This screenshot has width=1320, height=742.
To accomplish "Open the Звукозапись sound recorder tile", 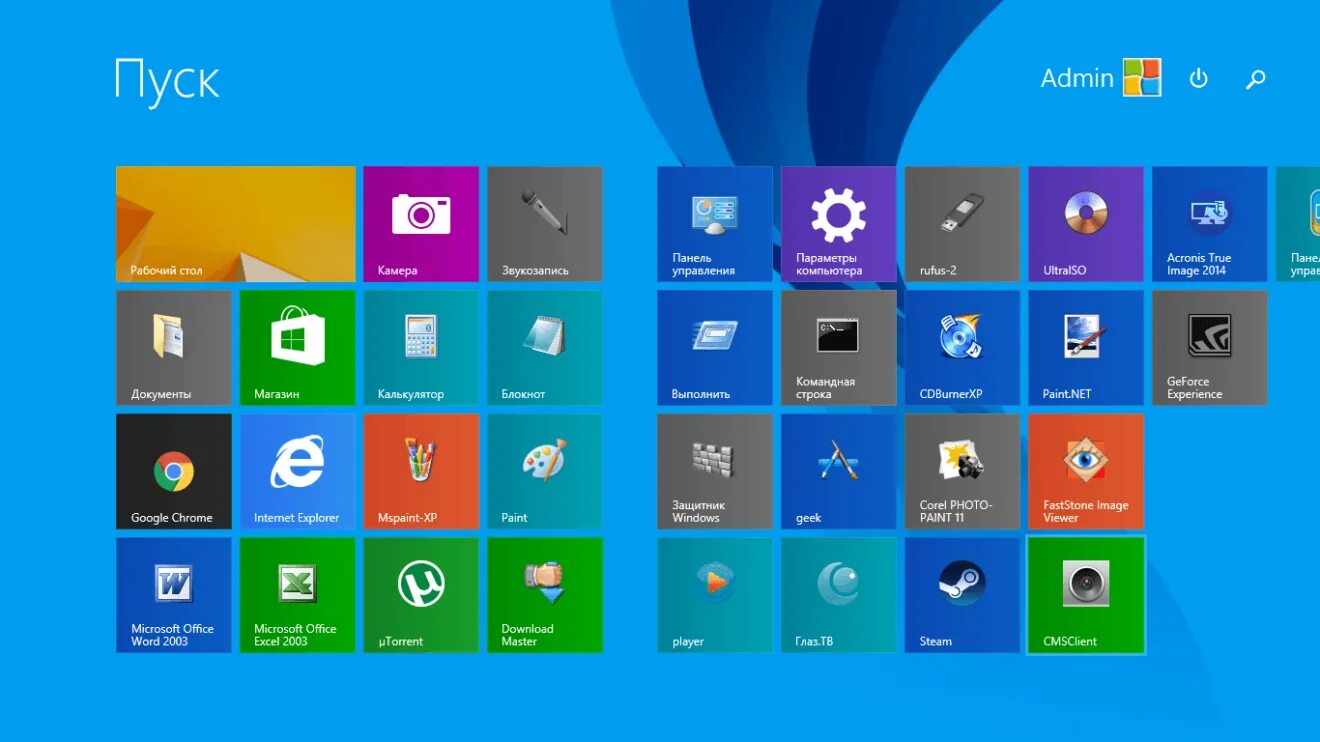I will 545,224.
